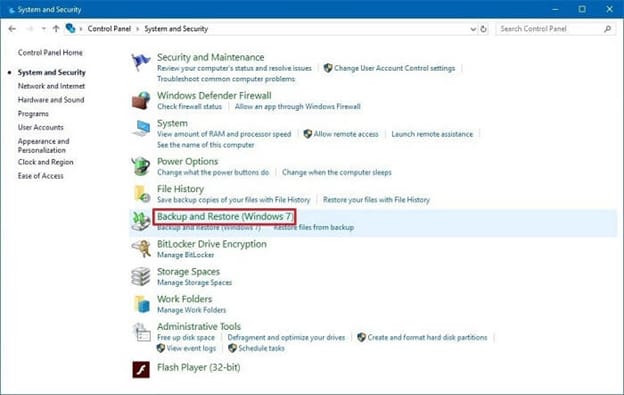
Task: Expand the root chevron before Control Panel
Action: pyautogui.click(x=81, y=29)
